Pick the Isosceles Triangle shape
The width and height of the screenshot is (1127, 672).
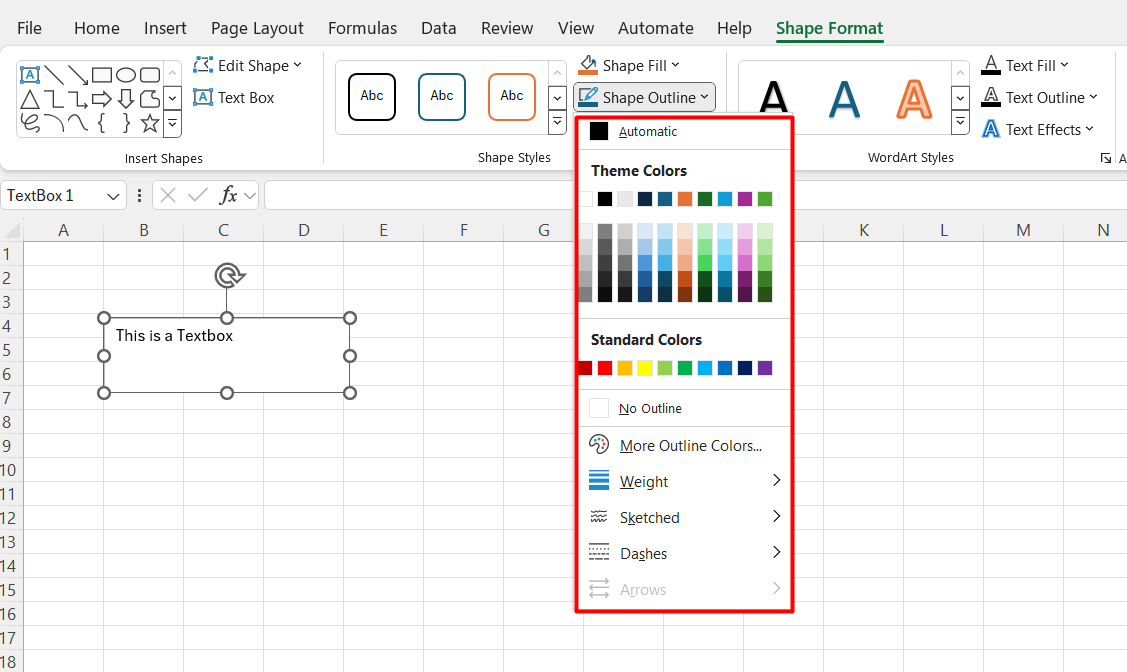(29, 99)
